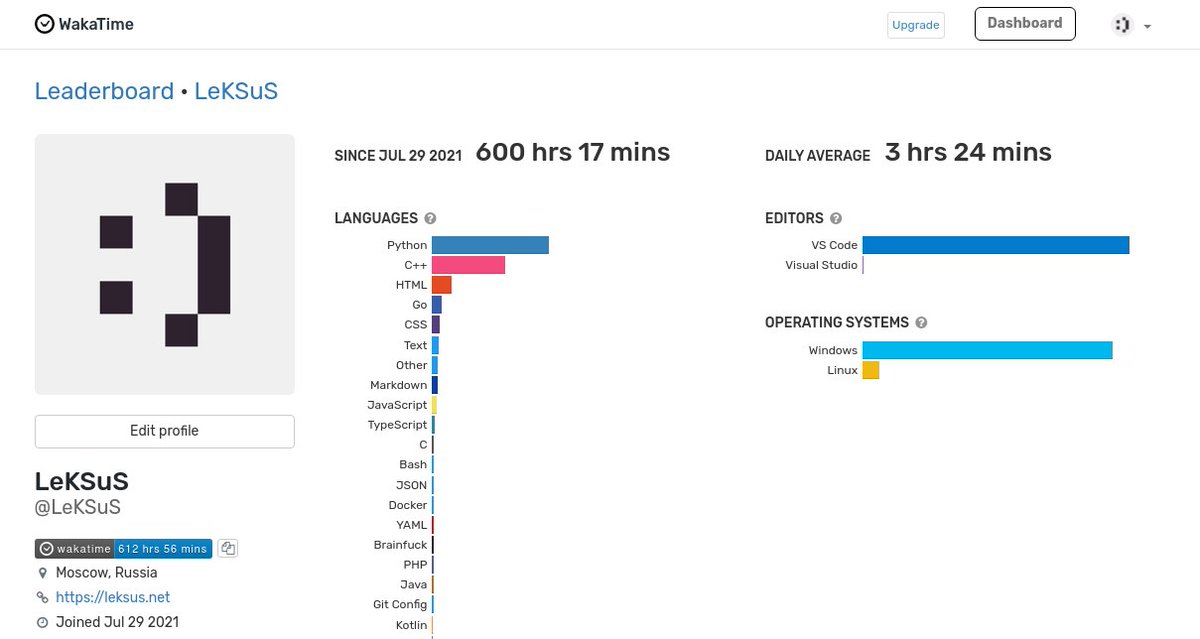This screenshot has height=639, width=1200.
Task: Click the Markdown language label
Action: pyautogui.click(x=398, y=385)
